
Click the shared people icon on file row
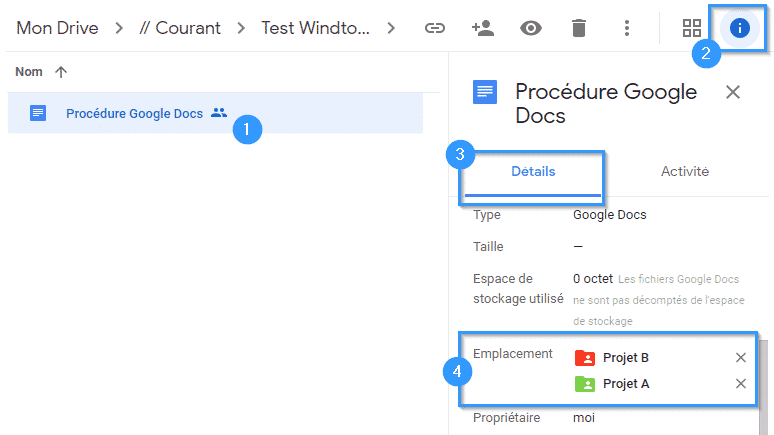click(219, 113)
